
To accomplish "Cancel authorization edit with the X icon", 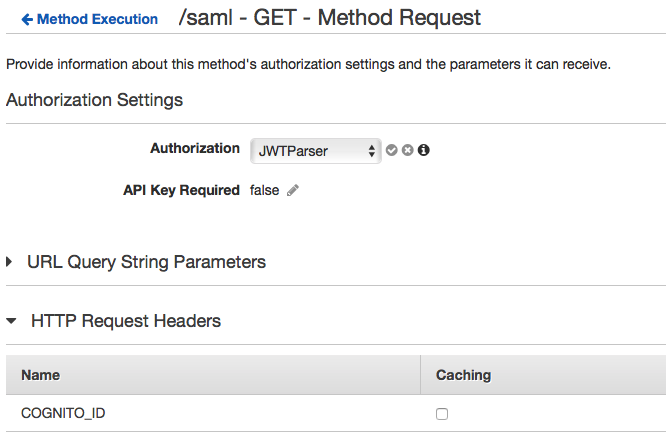I will point(408,150).
